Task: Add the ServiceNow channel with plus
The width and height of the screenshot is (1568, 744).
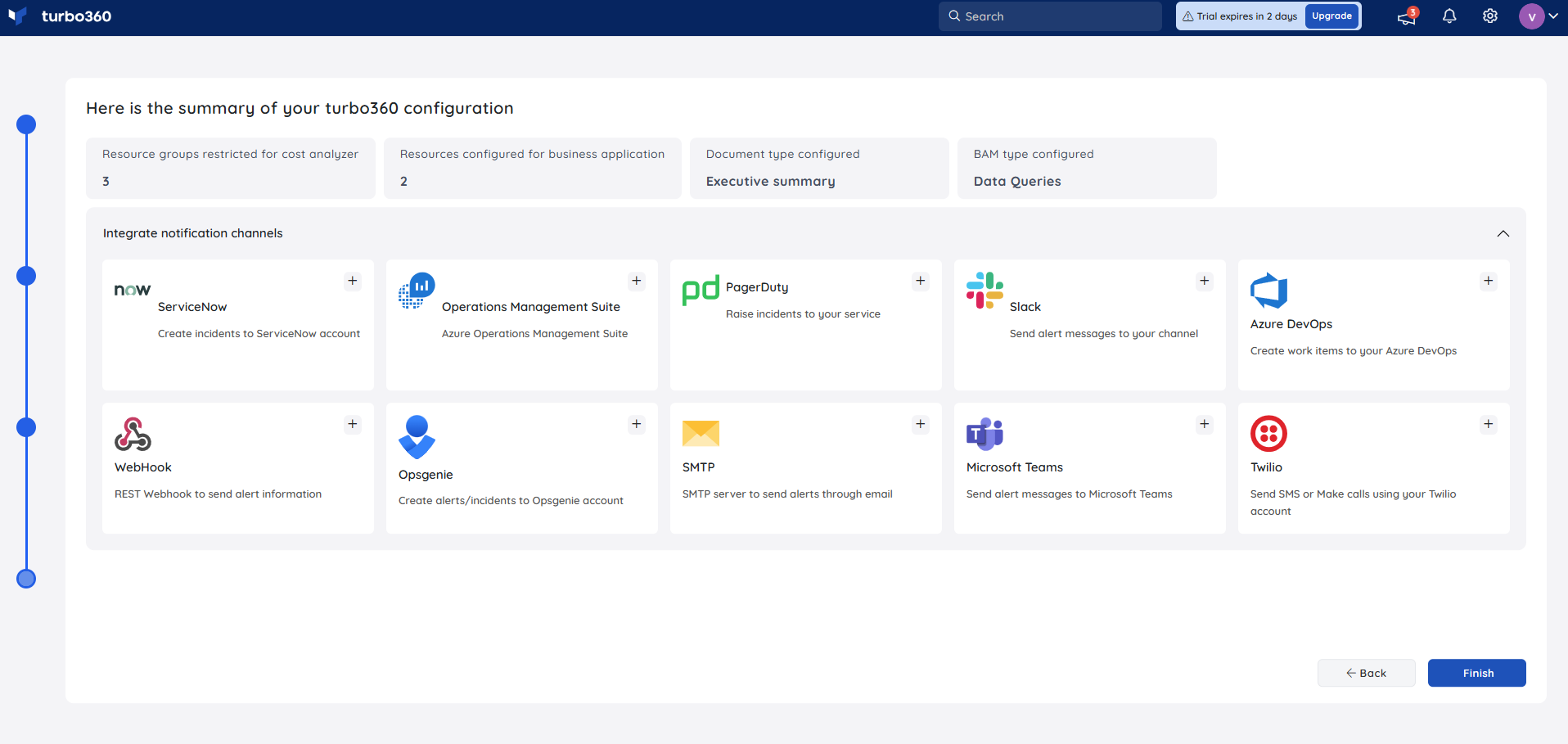Action: [x=353, y=281]
